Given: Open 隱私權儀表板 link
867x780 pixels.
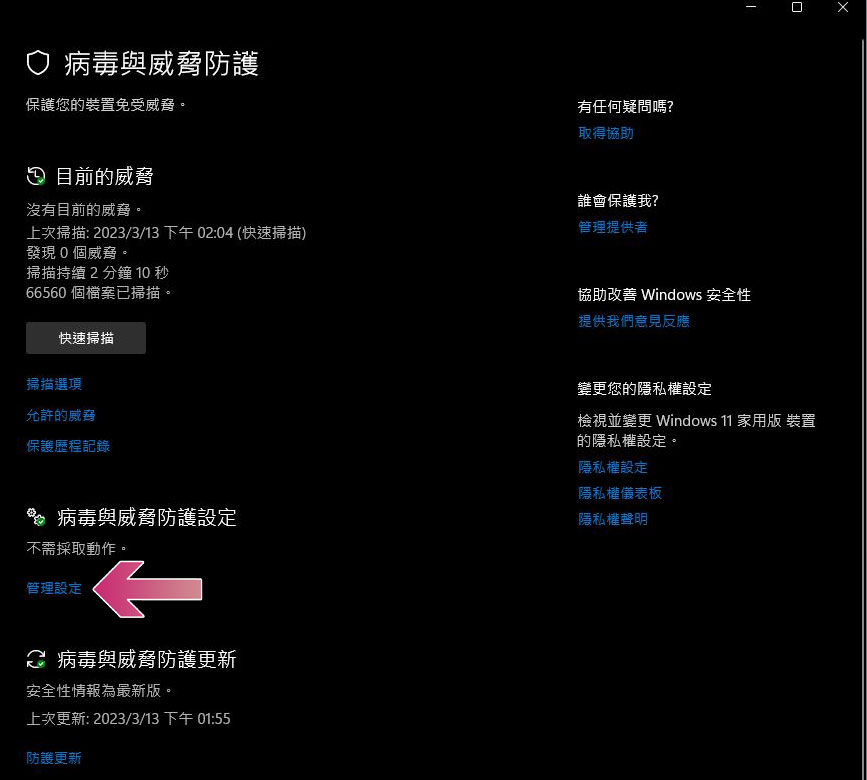Looking at the screenshot, I should pyautogui.click(x=620, y=493).
